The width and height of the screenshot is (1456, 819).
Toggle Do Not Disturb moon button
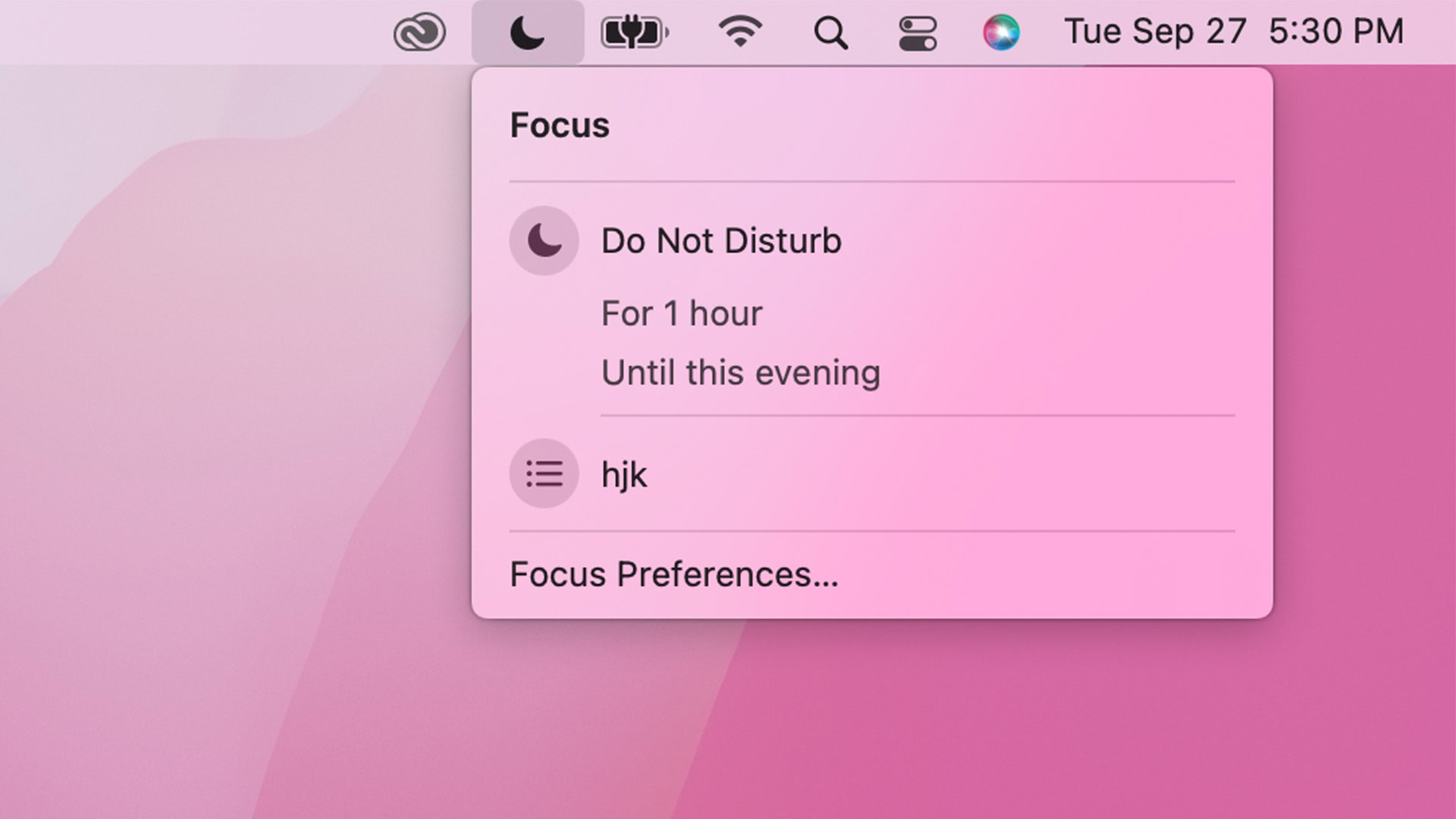pyautogui.click(x=544, y=241)
